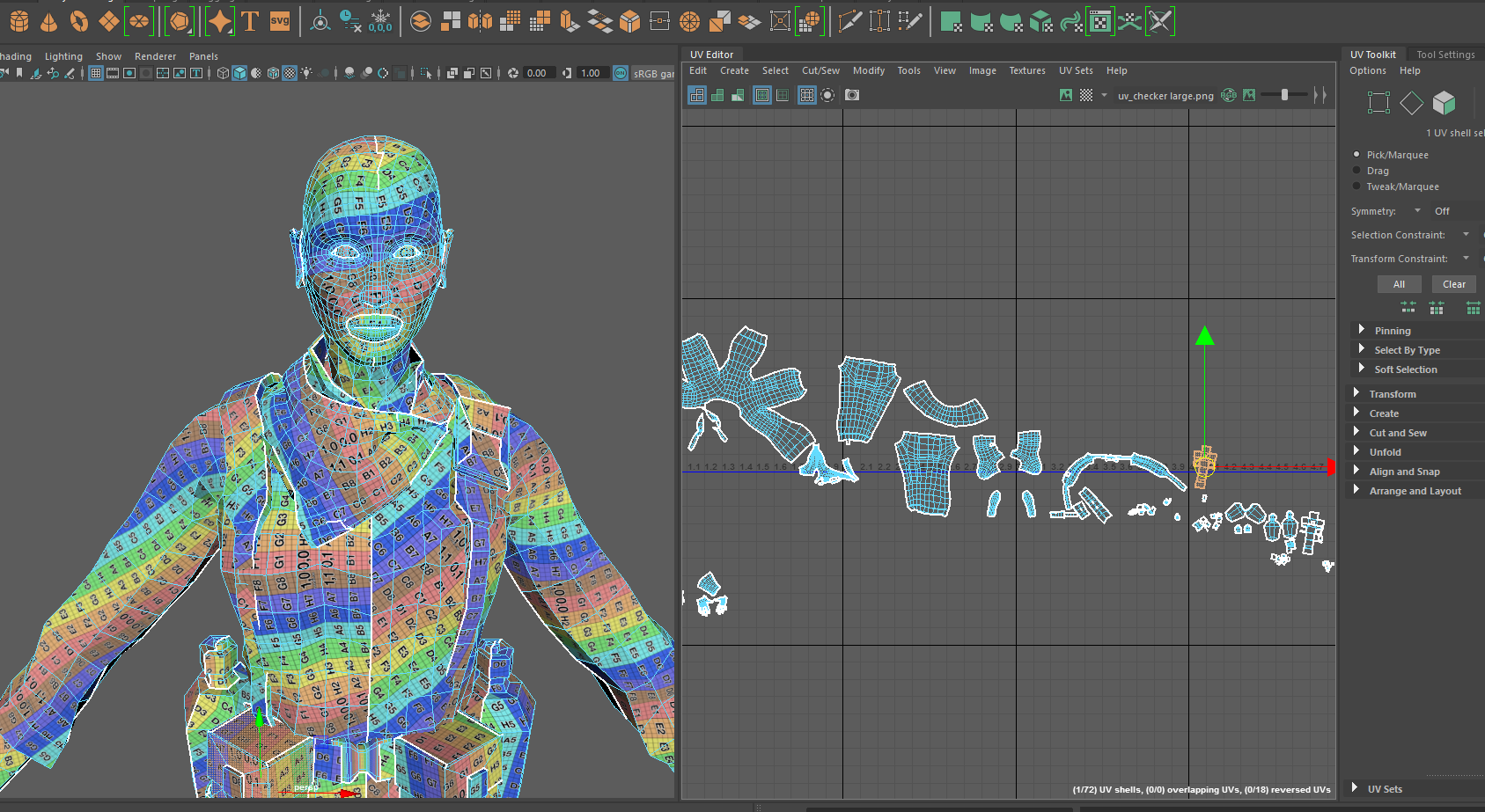Viewport: 1485px width, 812px height.
Task: Select the UV selection mode icon in UV Toolkit
Action: (1378, 103)
